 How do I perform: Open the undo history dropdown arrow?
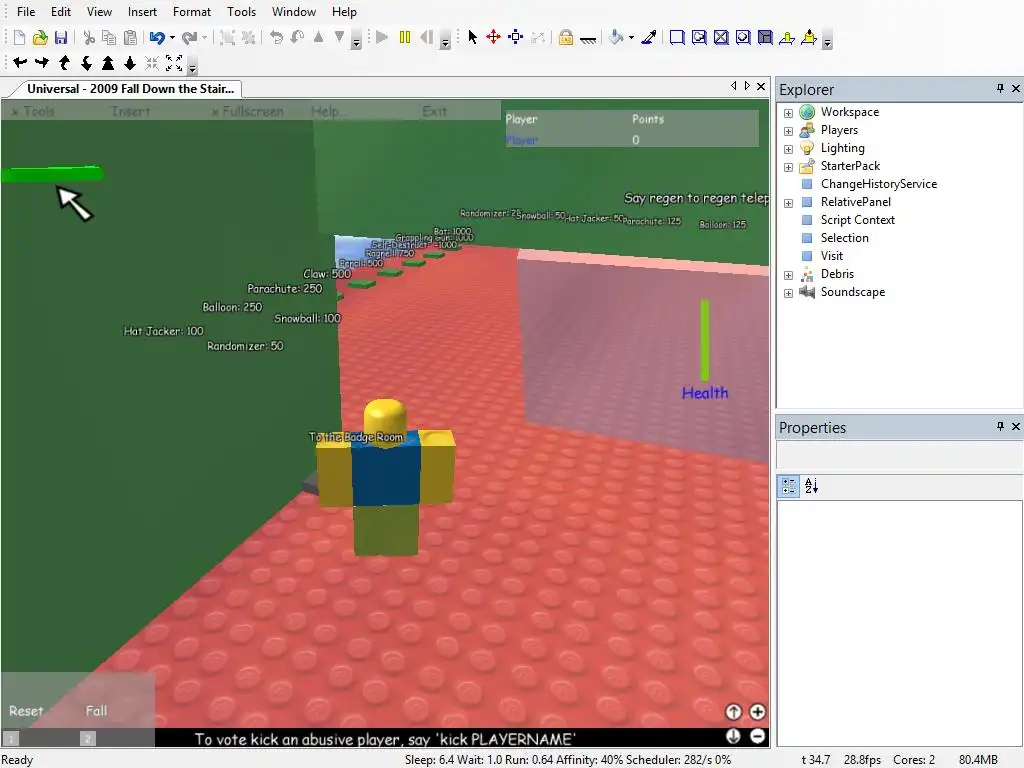click(x=172, y=38)
